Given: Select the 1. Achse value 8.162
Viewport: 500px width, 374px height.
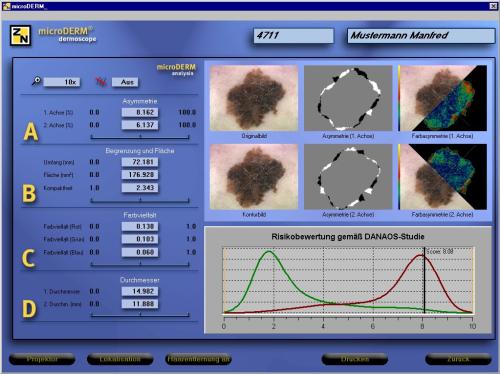Looking at the screenshot, I should point(140,112).
